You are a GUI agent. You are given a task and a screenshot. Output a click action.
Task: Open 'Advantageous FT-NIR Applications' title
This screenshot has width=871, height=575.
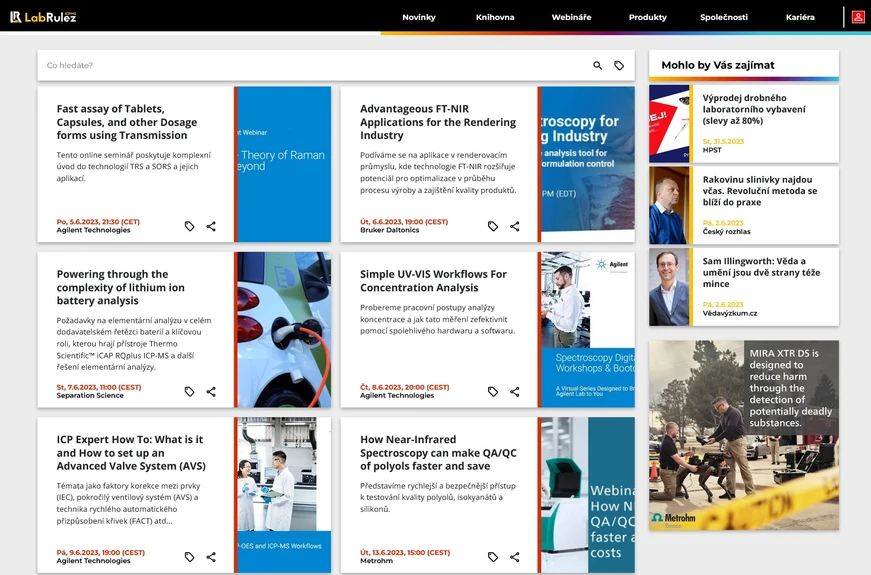pos(438,122)
